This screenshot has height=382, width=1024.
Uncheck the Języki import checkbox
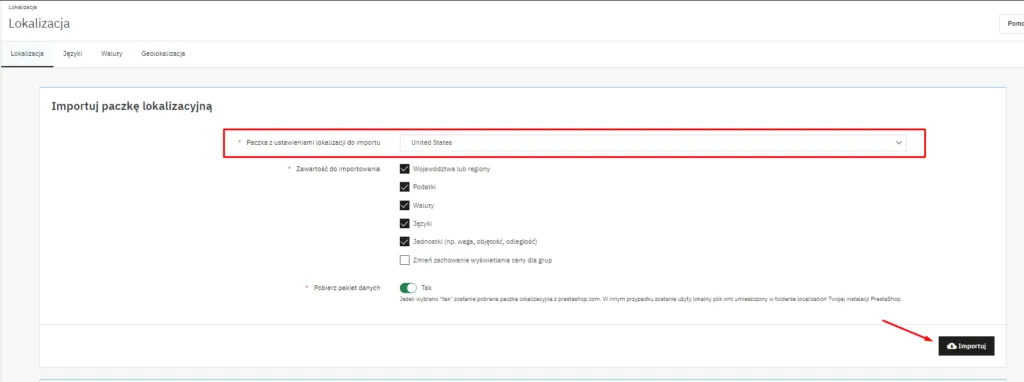click(x=404, y=223)
